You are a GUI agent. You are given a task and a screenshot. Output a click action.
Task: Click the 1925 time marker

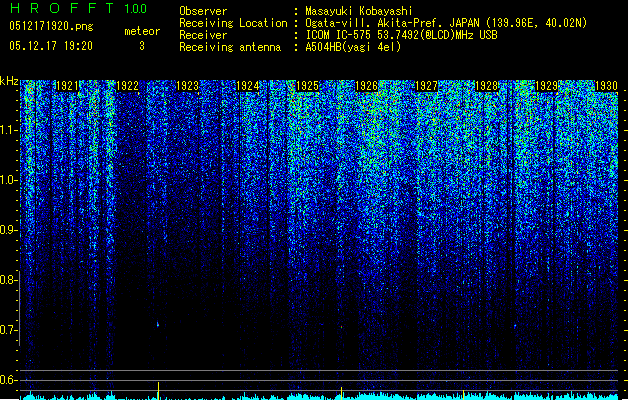tap(307, 86)
